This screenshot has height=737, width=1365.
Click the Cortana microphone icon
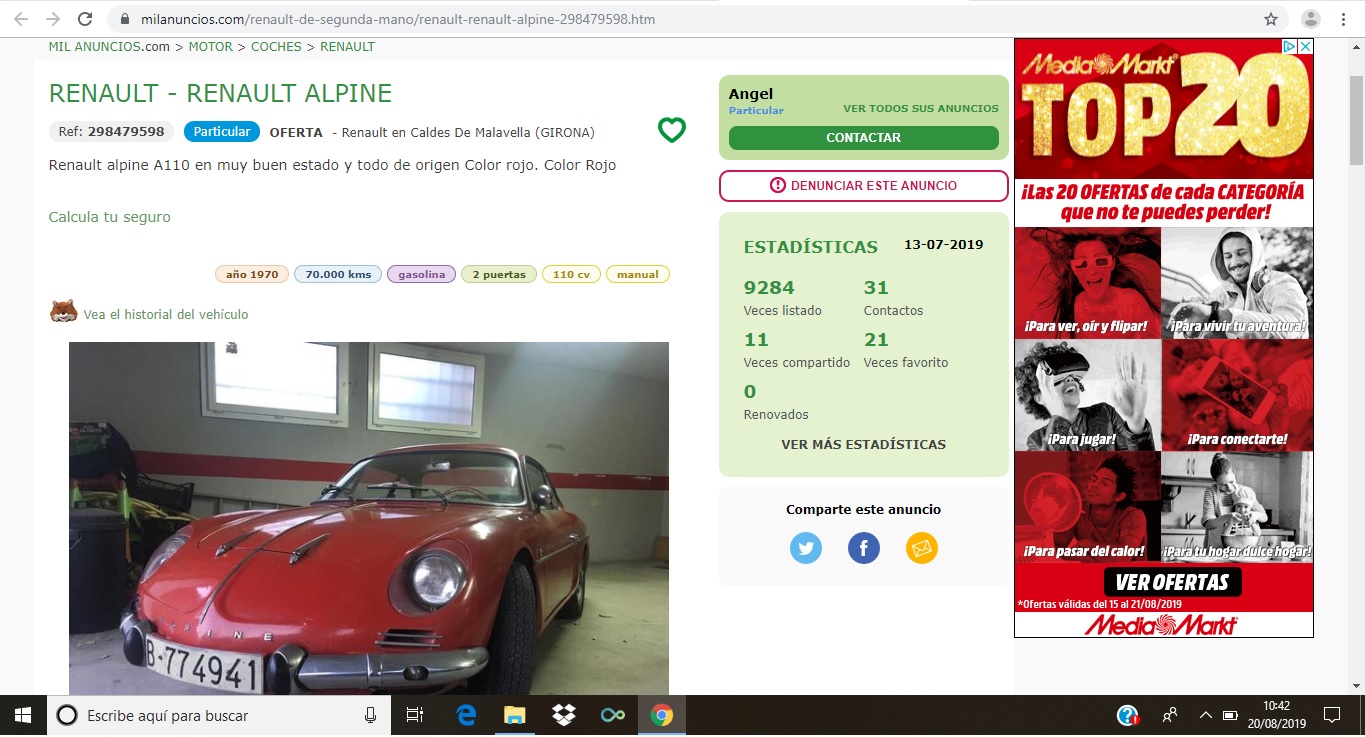[x=370, y=715]
